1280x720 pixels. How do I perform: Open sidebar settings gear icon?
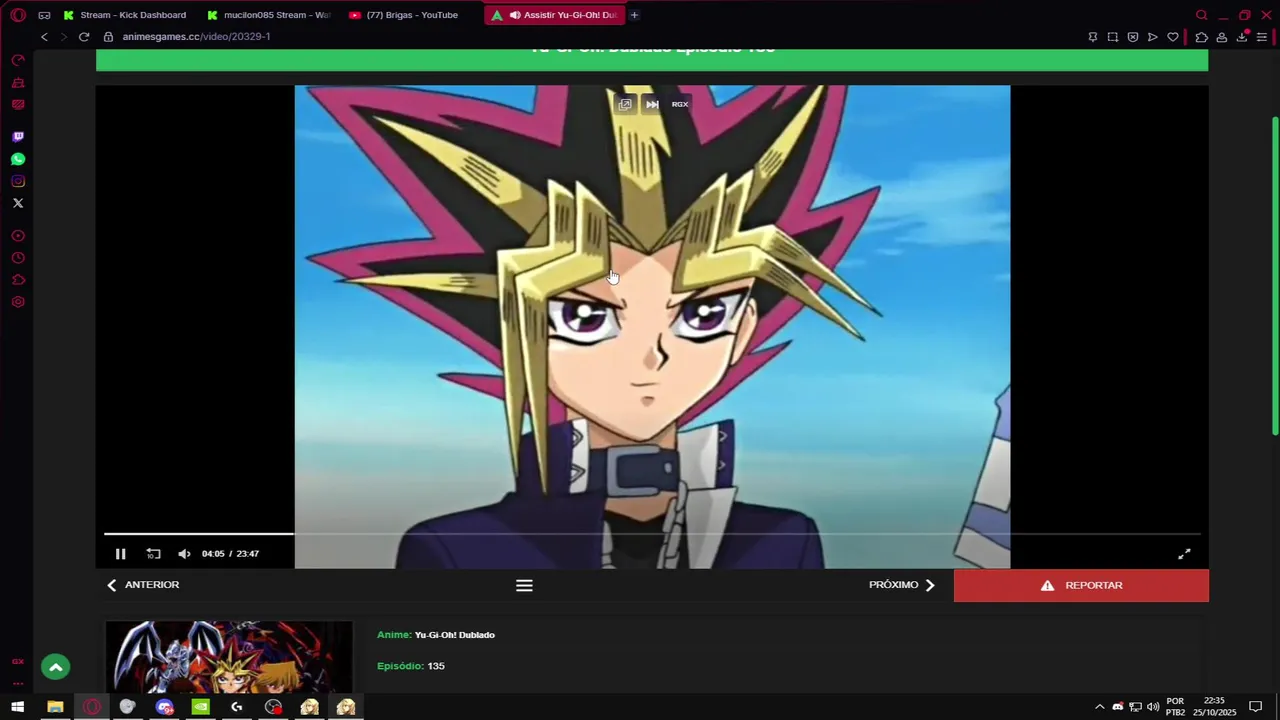coord(17,302)
